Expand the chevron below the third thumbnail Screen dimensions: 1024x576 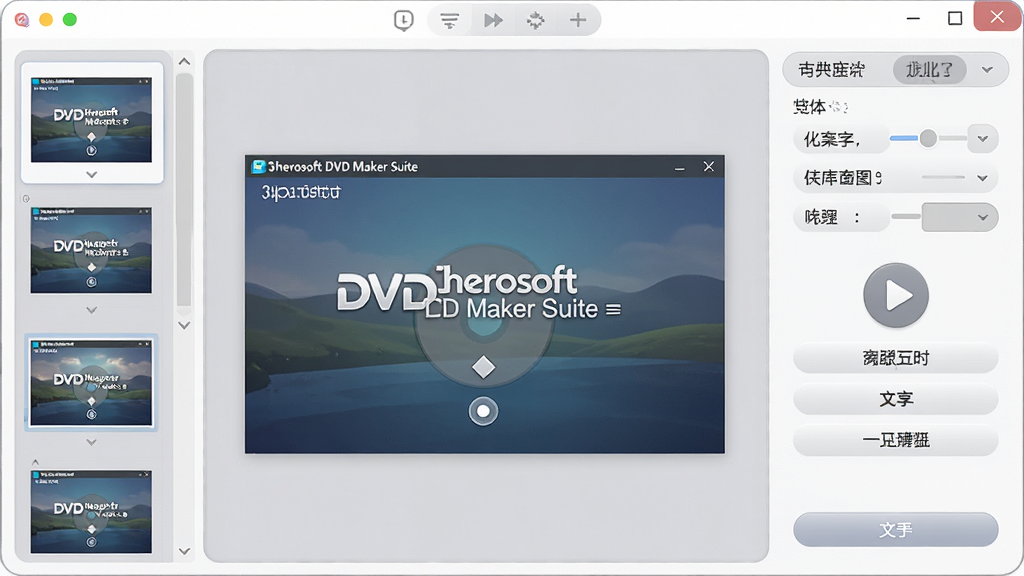click(91, 442)
